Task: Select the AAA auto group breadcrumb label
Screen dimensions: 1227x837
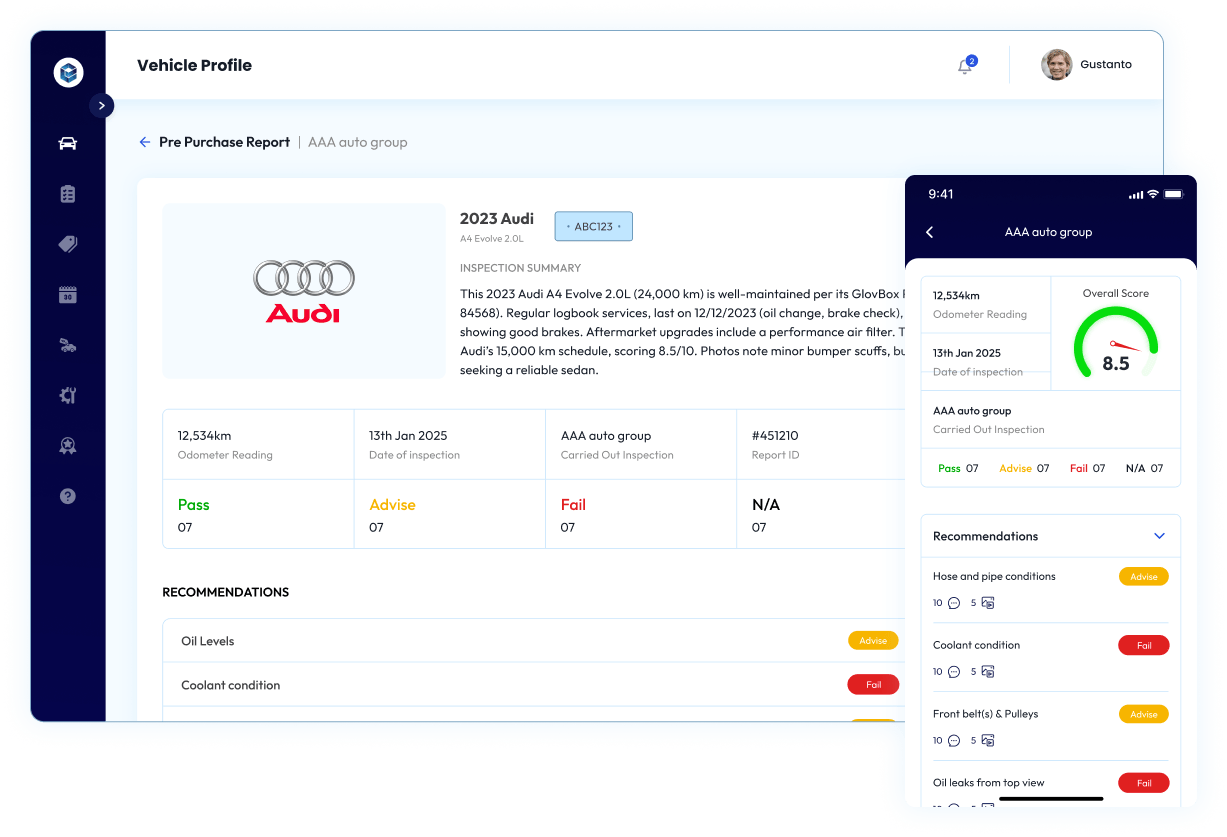Action: (357, 142)
